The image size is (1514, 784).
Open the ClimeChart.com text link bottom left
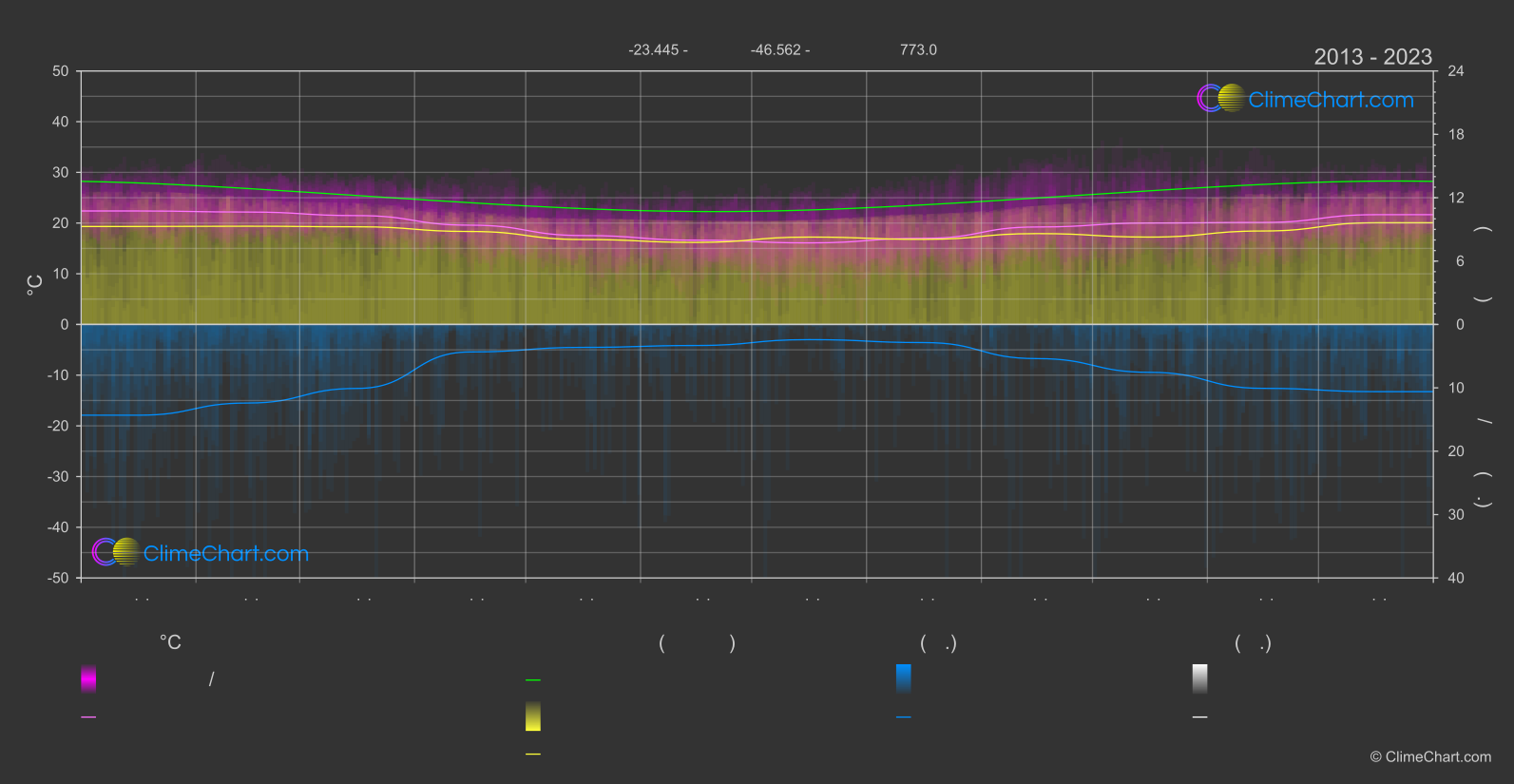(x=226, y=554)
